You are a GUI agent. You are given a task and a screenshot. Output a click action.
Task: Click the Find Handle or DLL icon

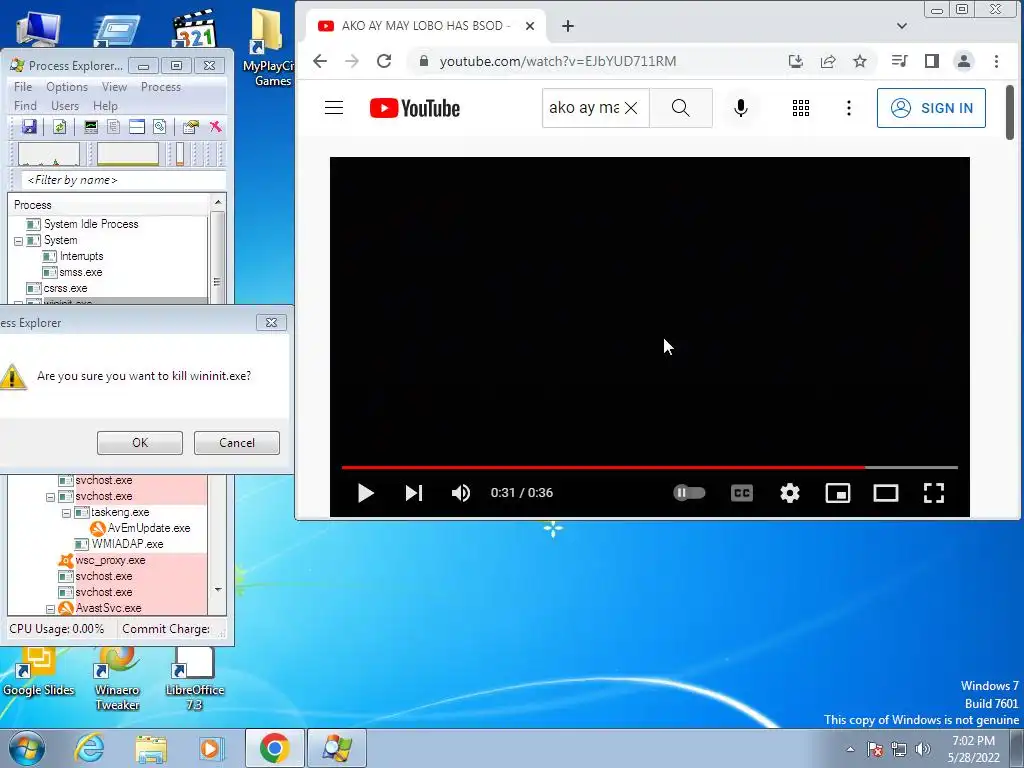[159, 127]
